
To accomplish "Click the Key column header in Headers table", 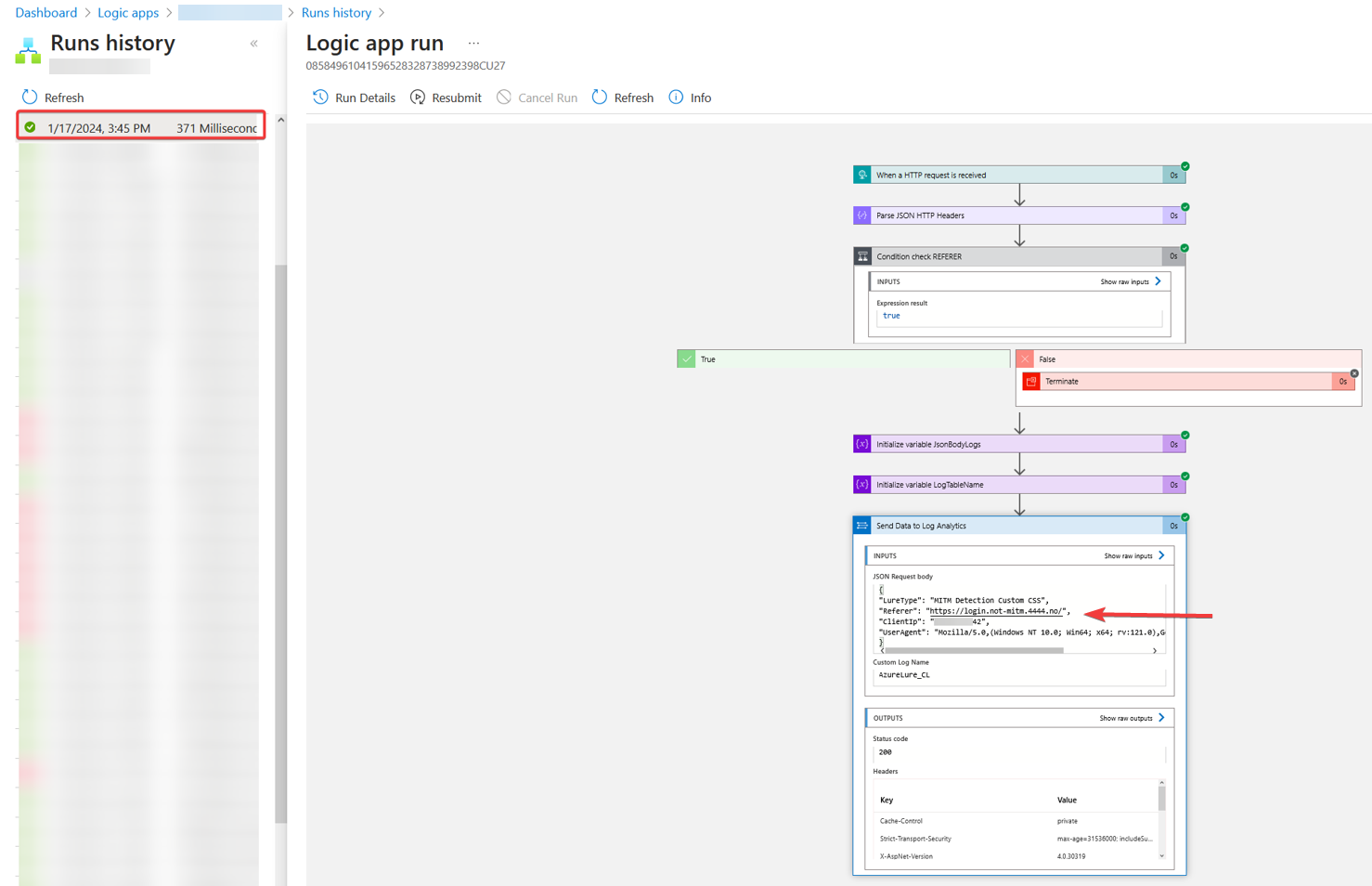I will [887, 800].
